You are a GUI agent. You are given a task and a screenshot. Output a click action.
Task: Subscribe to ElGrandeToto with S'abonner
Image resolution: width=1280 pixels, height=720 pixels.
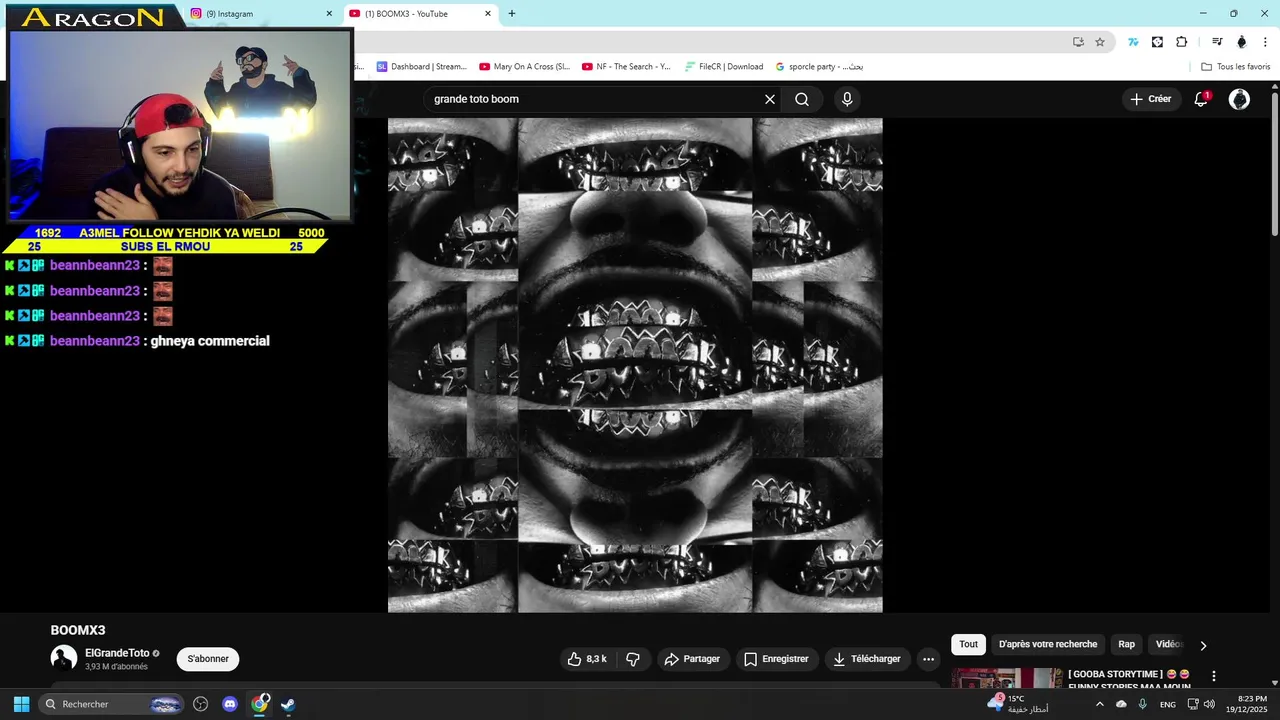pos(208,659)
